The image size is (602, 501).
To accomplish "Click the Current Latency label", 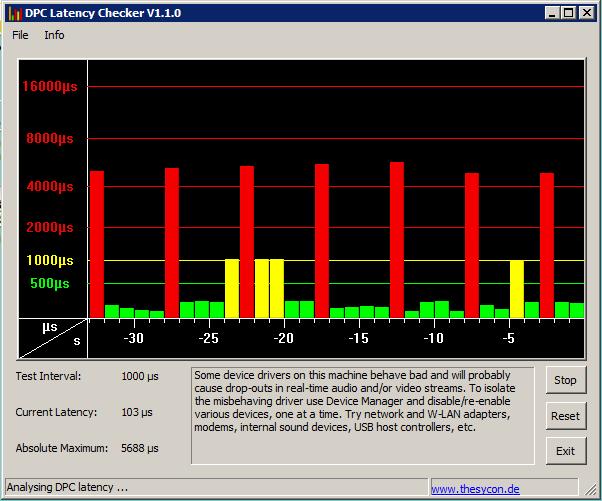I will coord(56,412).
